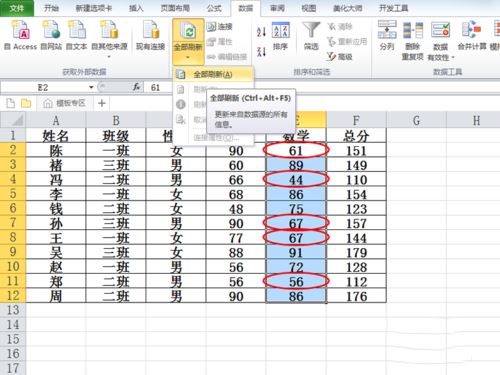500x375 pixels.
Task: Choose 全部刷新(A) in the dropdown menu
Action: tap(213, 74)
